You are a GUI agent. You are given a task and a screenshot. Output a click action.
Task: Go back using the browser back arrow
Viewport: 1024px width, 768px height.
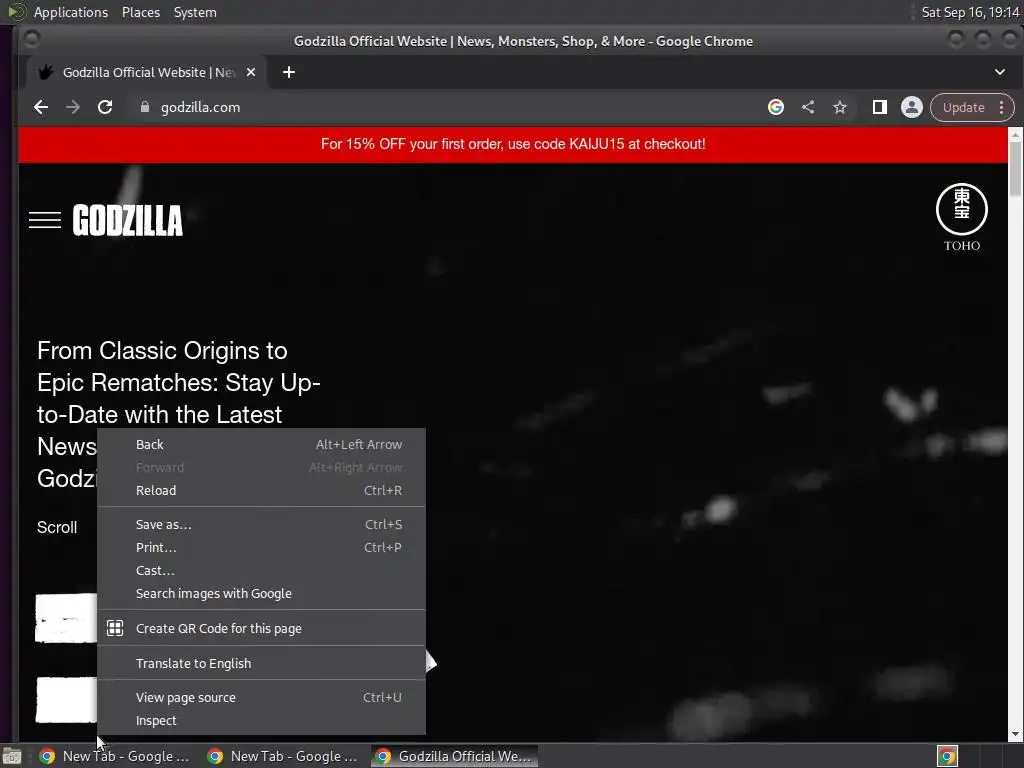41,107
